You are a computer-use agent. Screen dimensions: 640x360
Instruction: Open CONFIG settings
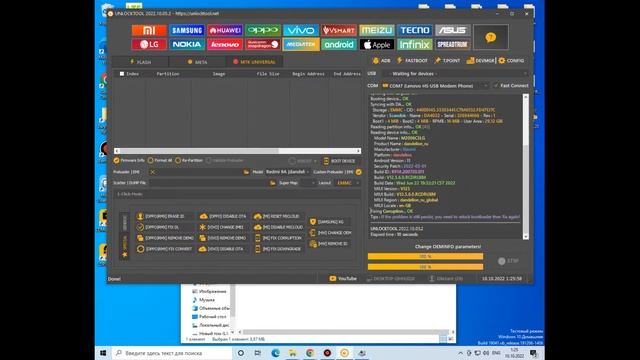coord(511,60)
